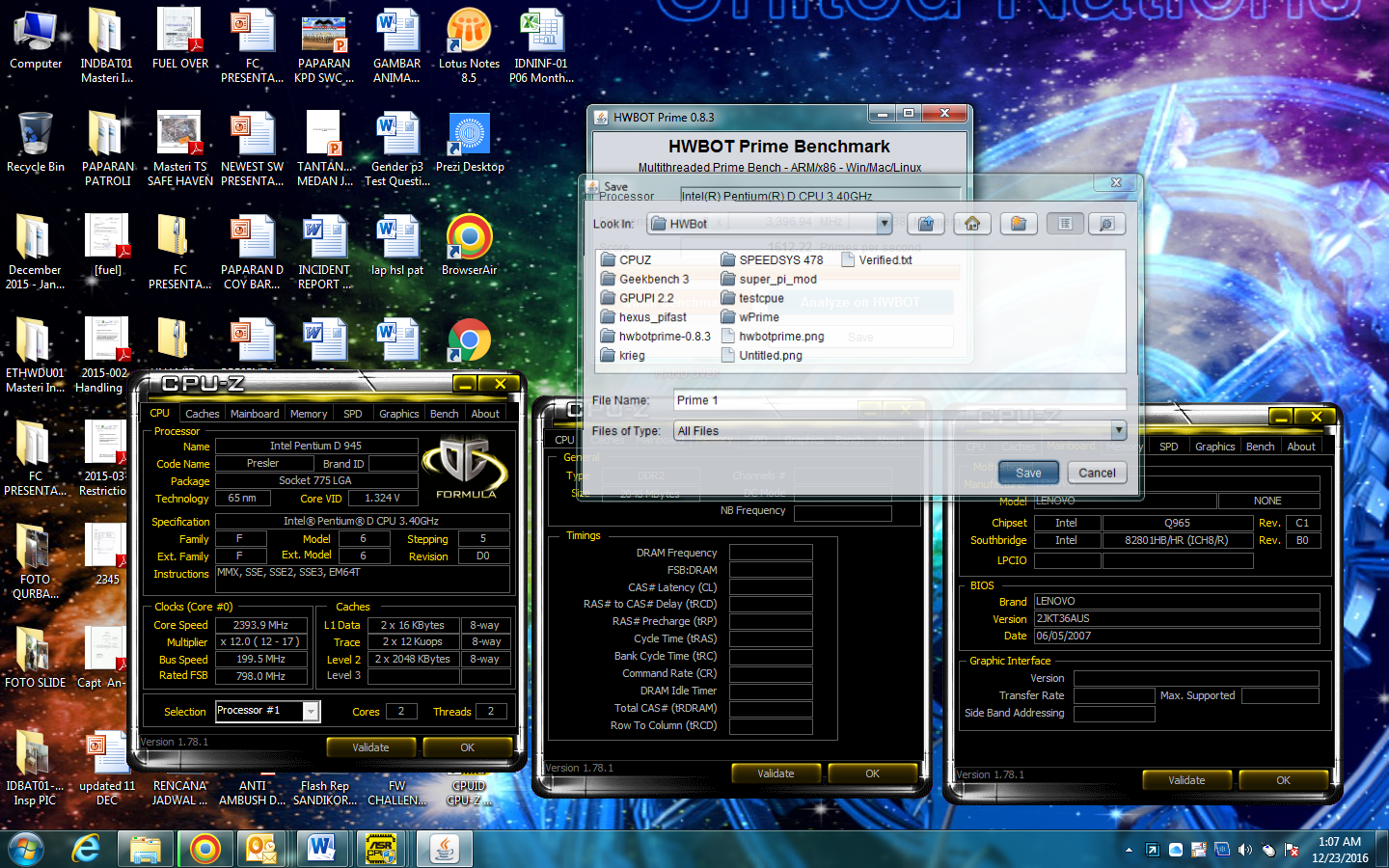Open the December 2015 - Jan folder
1389x868 pixels.
pos(35,252)
